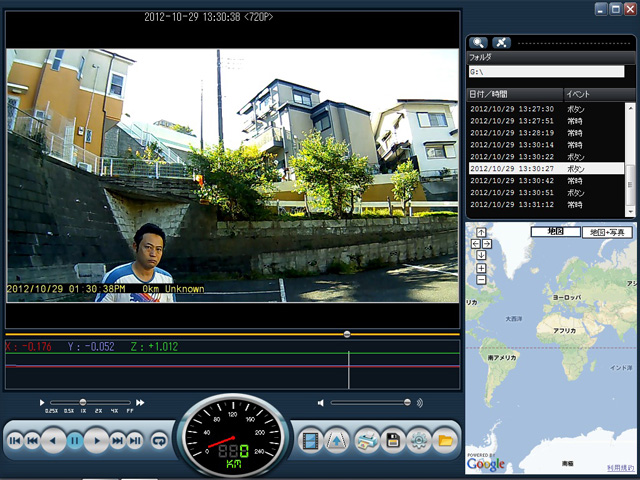Click the play forward button

[96, 439]
